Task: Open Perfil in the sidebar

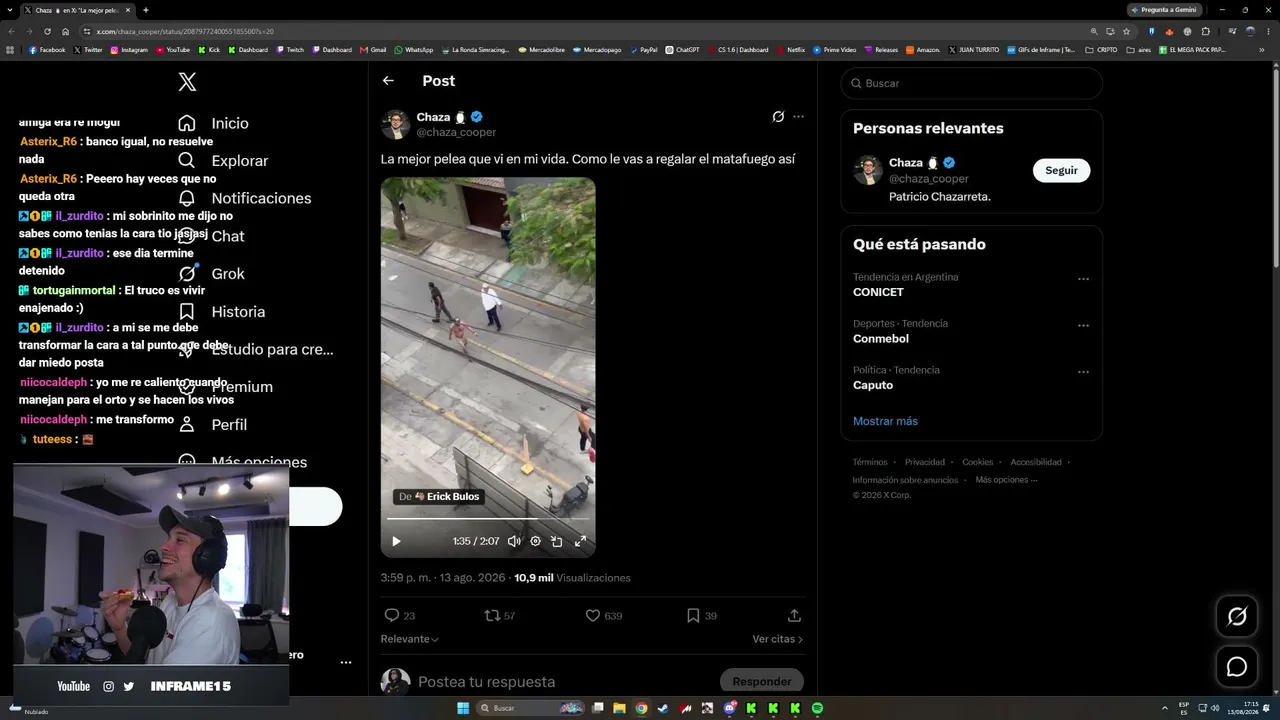Action: (x=212, y=424)
